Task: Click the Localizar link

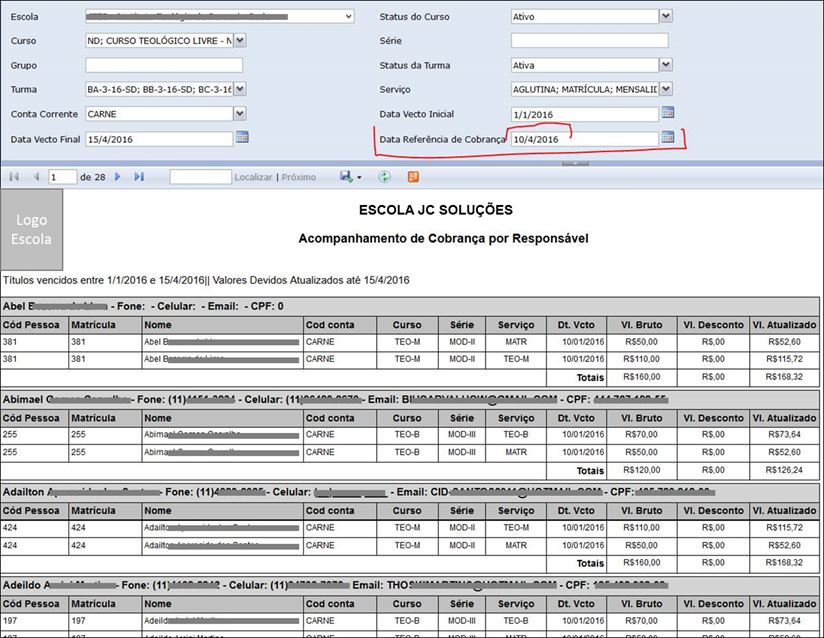Action: coord(253,177)
